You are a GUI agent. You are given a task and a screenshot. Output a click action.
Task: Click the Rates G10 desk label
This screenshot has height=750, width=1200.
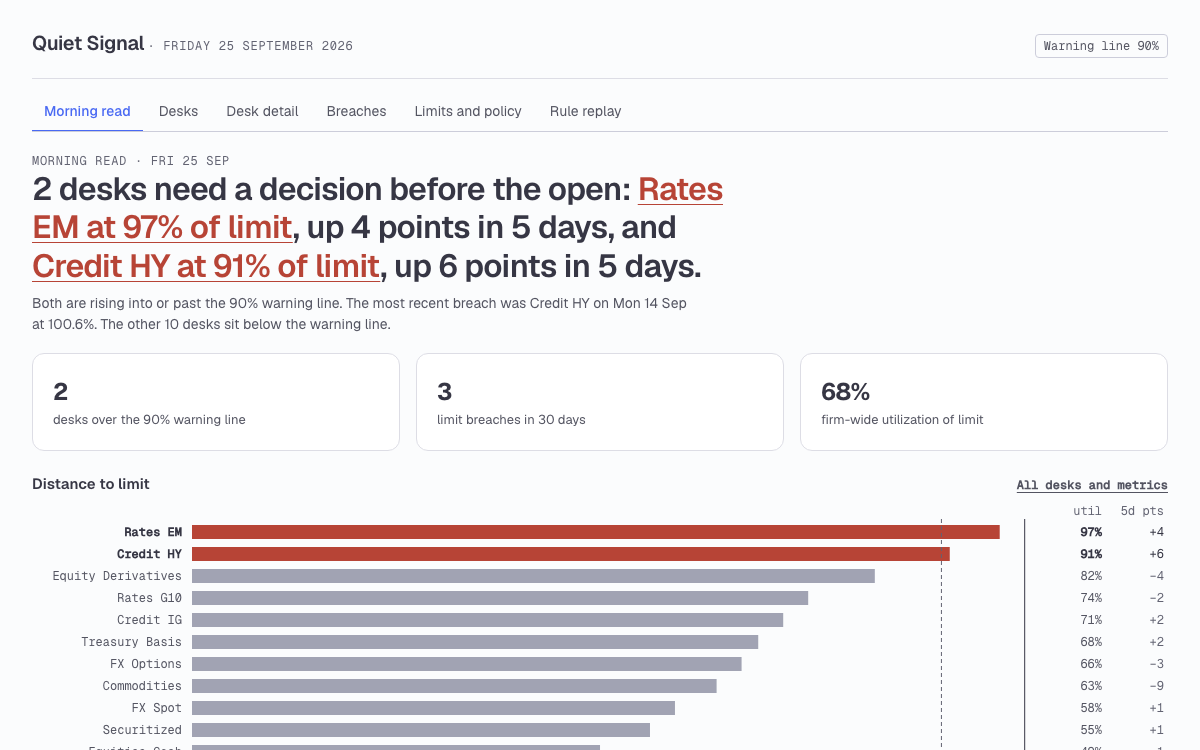click(x=149, y=598)
